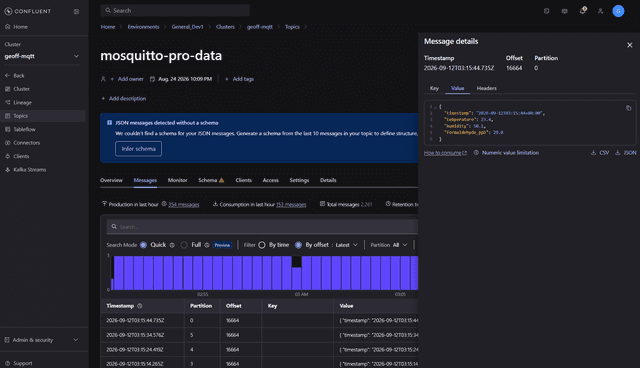This screenshot has height=368, width=640.
Task: Show the message Headers tab
Action: [487, 88]
